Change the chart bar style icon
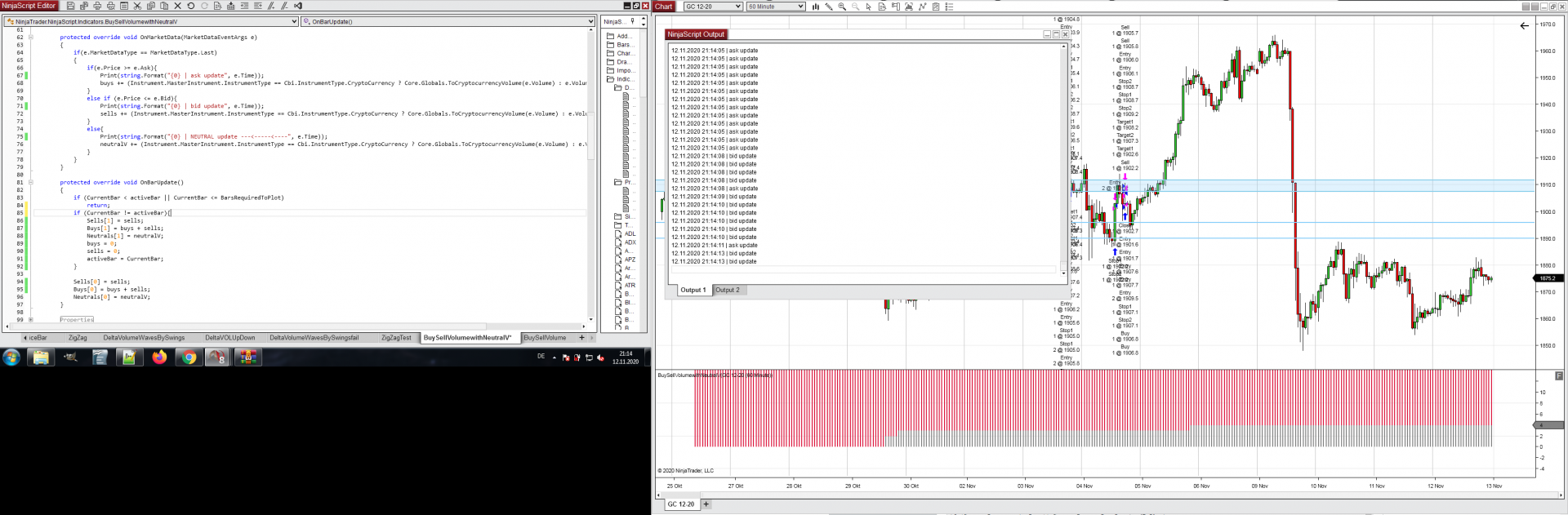The width and height of the screenshot is (1568, 515). (815, 7)
